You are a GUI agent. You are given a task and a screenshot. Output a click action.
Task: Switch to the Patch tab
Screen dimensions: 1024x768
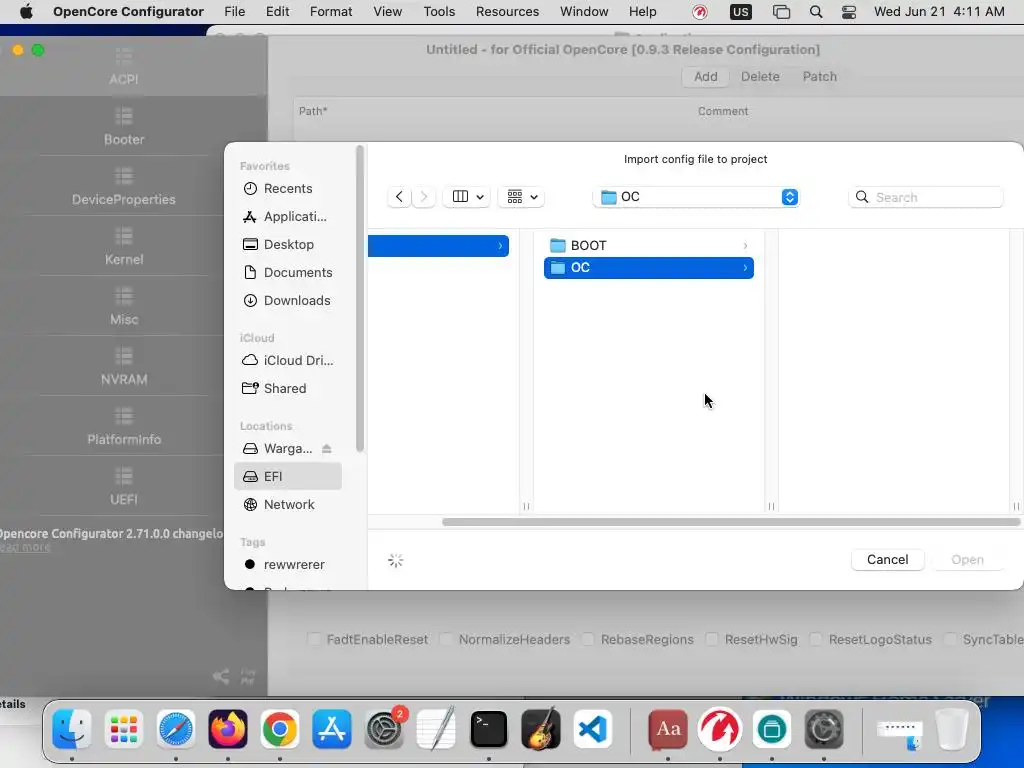(820, 76)
